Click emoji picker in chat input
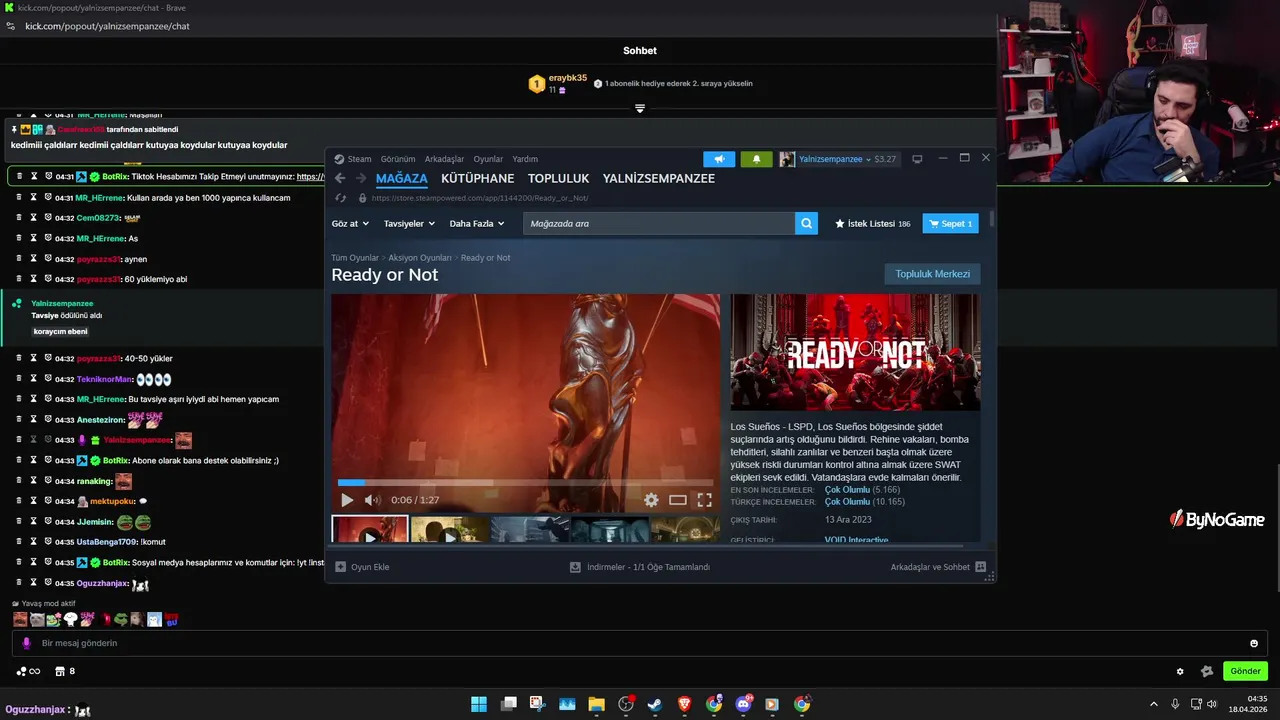Screen dimensions: 1280x720 pyautogui.click(x=1254, y=643)
